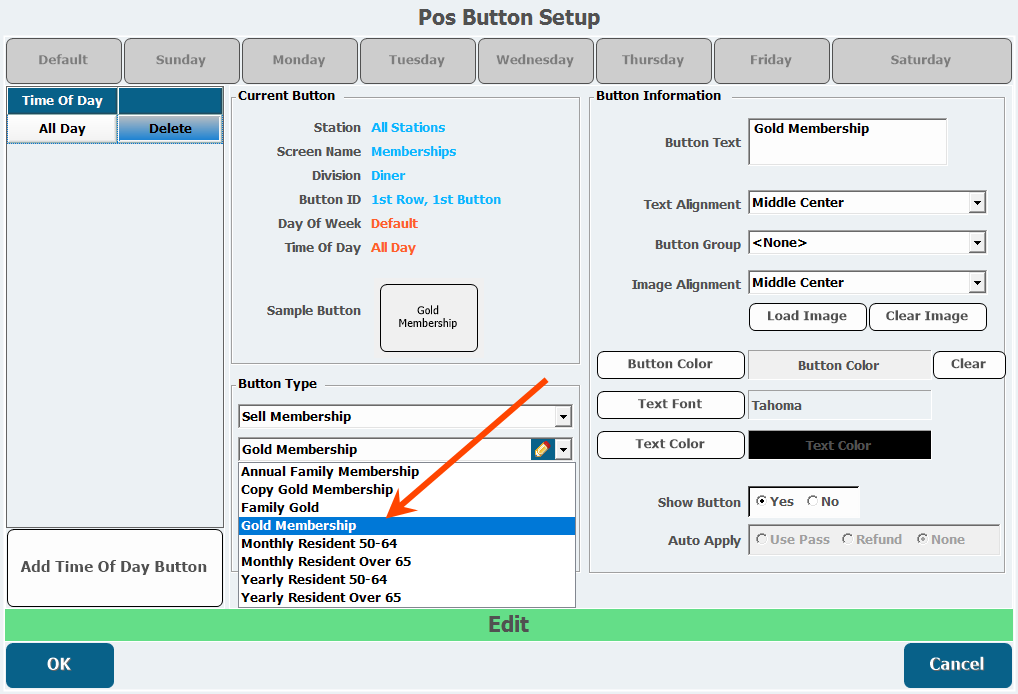Switch to the Sunday tab
The height and width of the screenshot is (694, 1018).
pyautogui.click(x=182, y=60)
